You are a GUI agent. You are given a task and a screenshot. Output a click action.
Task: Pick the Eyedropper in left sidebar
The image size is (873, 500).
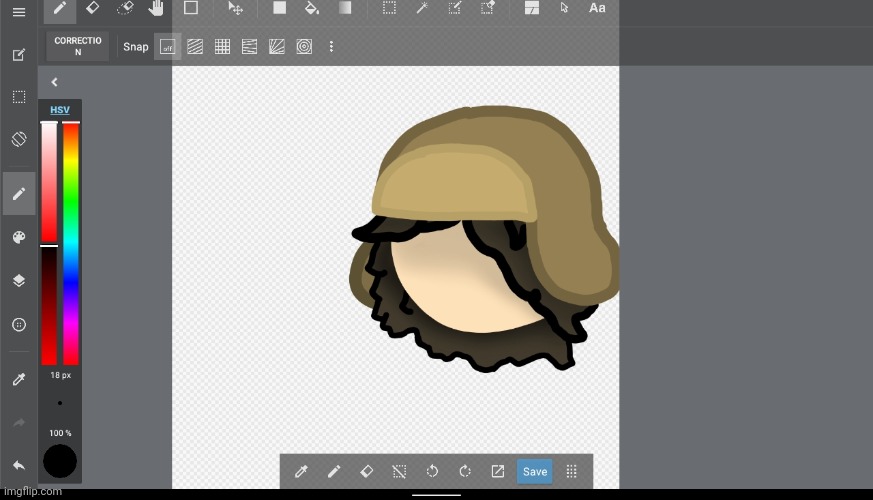tap(19, 379)
